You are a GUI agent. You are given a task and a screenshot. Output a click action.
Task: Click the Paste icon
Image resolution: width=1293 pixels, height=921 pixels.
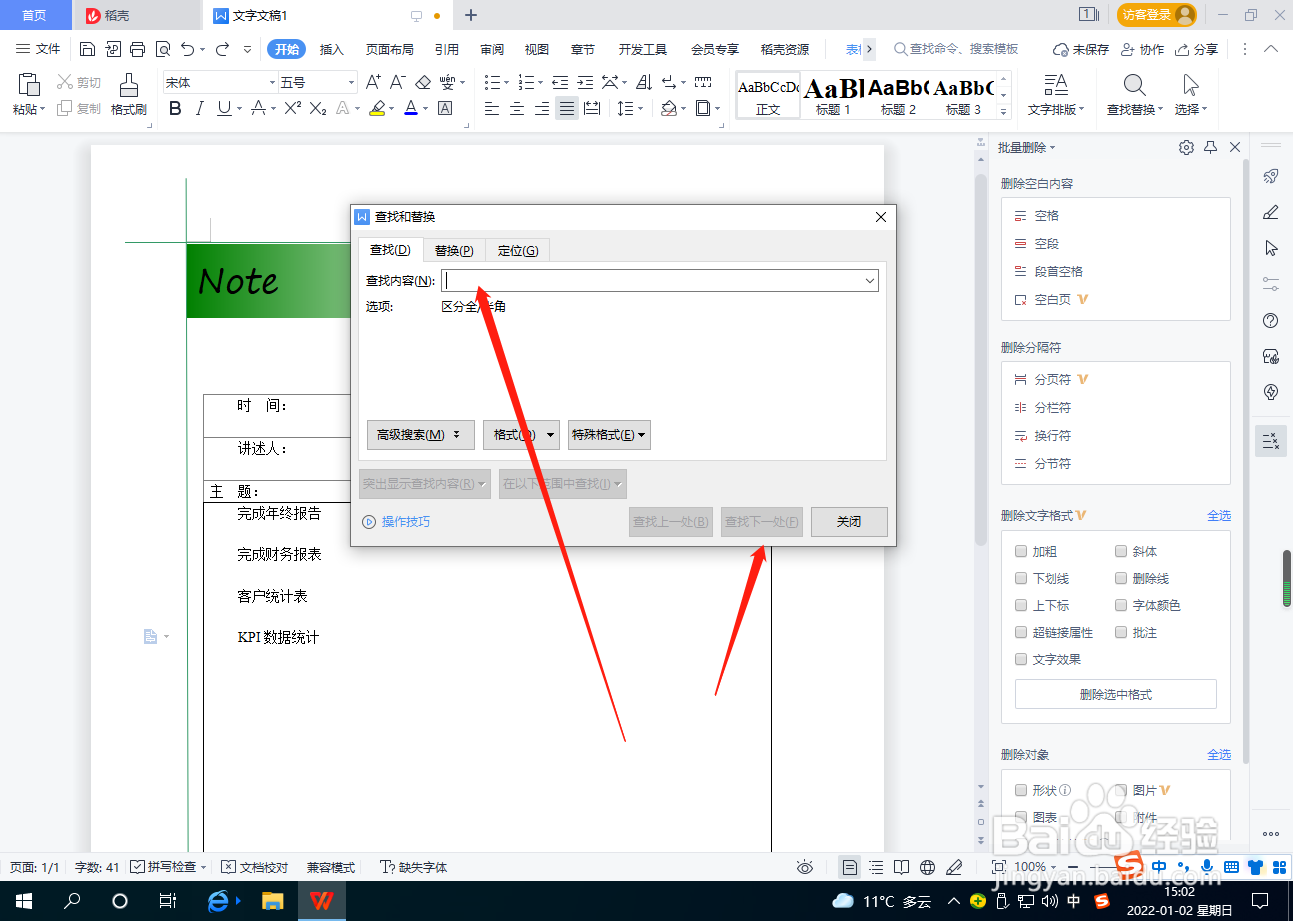[x=29, y=86]
